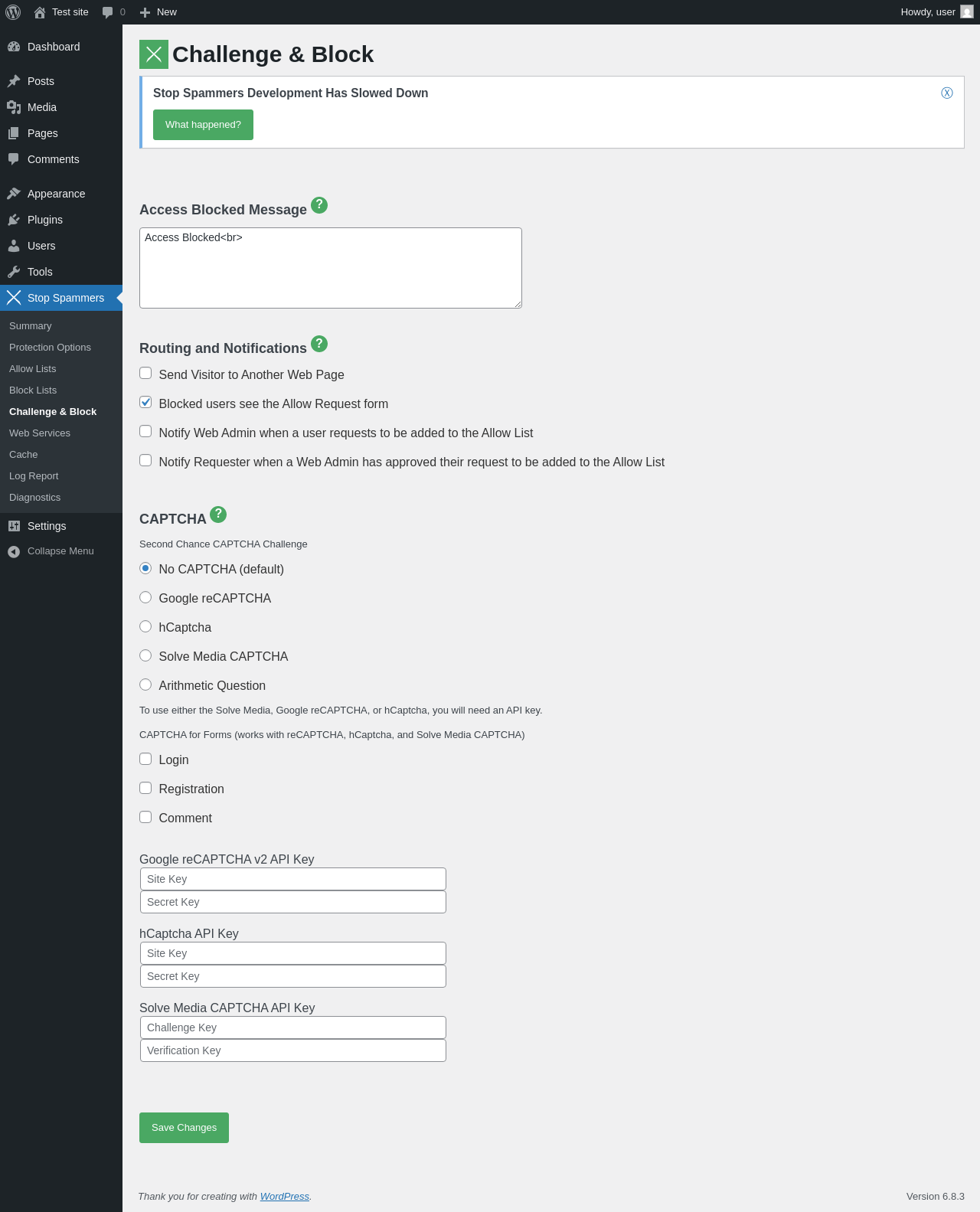The height and width of the screenshot is (1212, 980).
Task: Click the Save Changes button
Action: pyautogui.click(x=184, y=1128)
